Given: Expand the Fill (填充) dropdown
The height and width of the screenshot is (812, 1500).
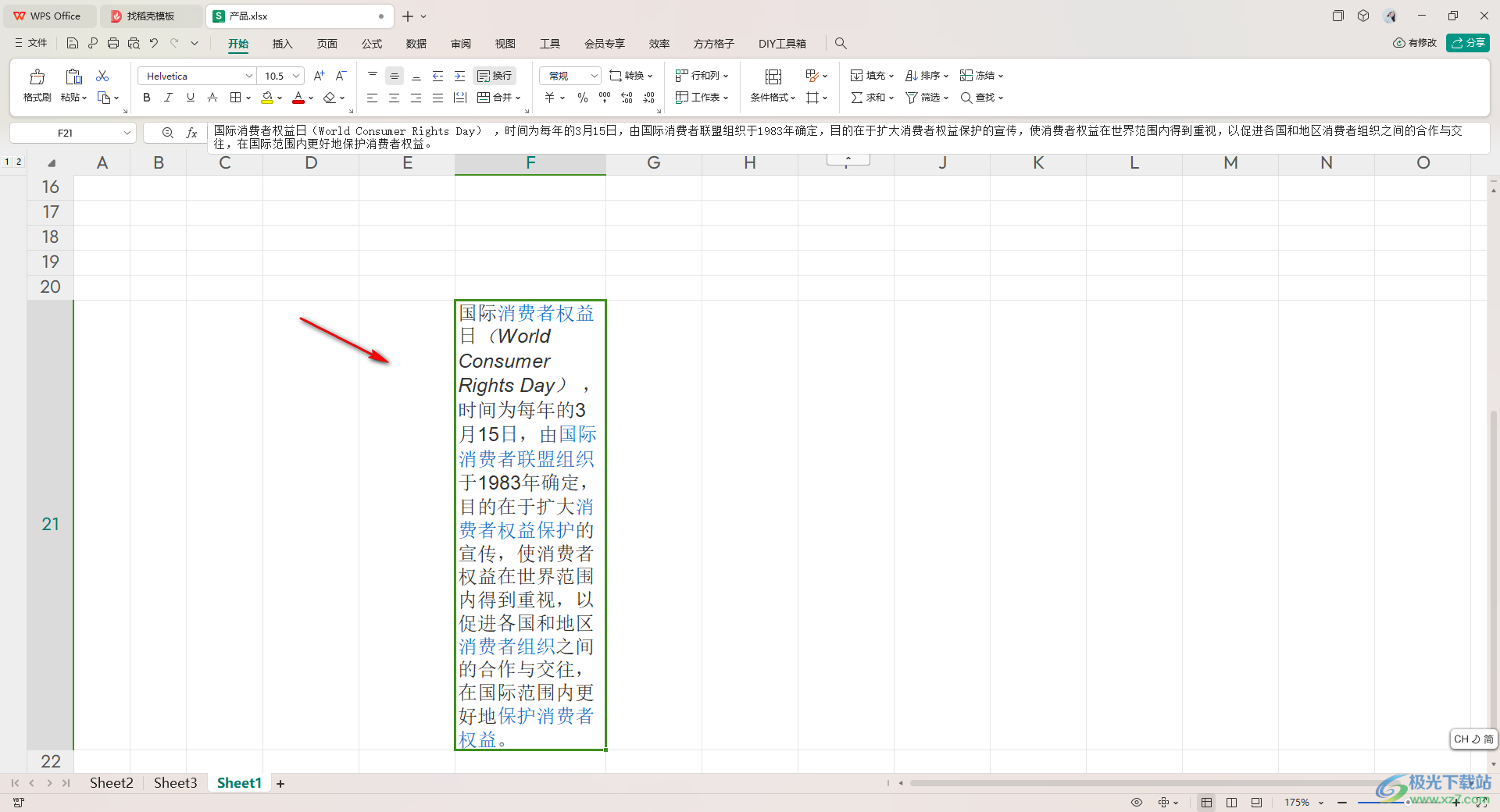Looking at the screenshot, I should tap(891, 76).
